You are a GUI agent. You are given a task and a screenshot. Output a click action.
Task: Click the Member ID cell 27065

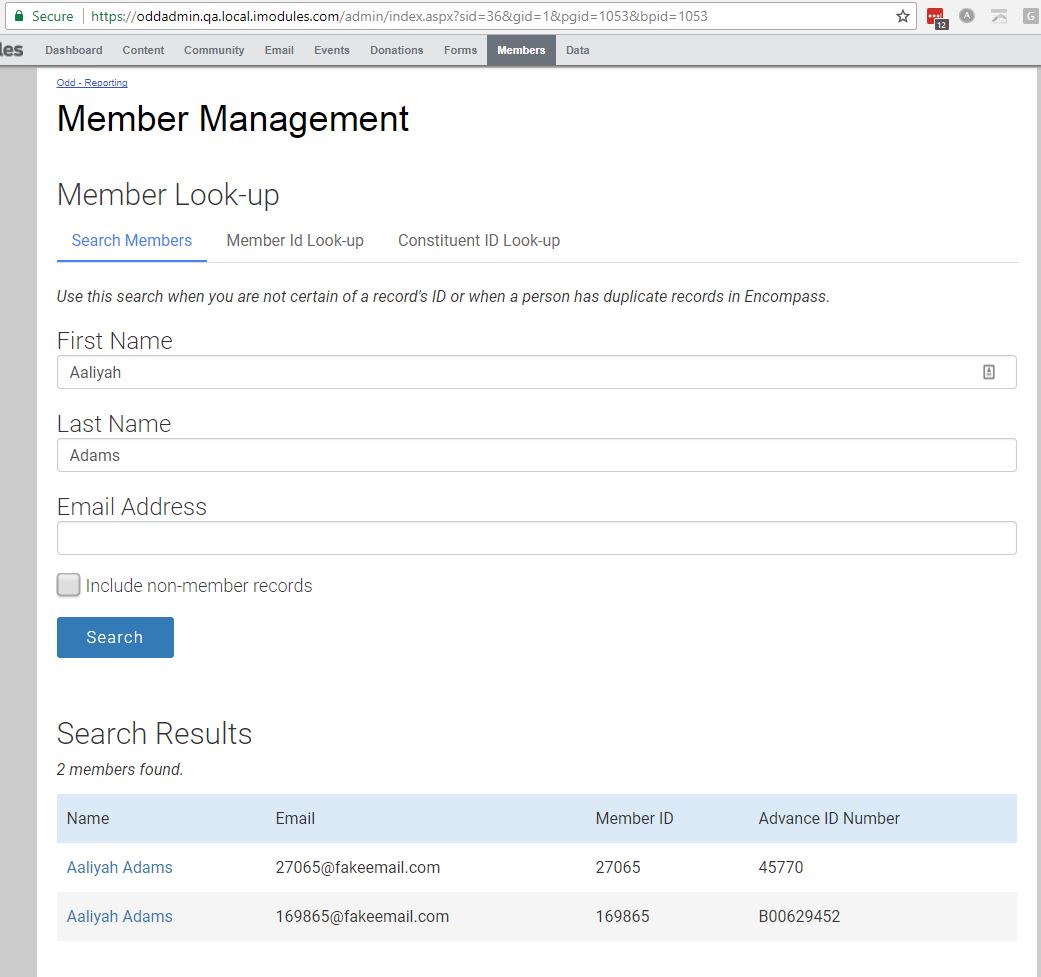[x=618, y=867]
